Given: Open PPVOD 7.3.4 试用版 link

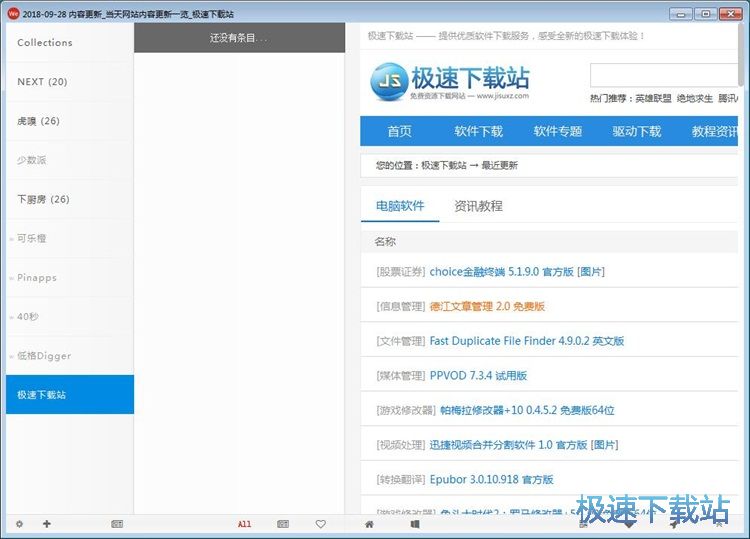Looking at the screenshot, I should (x=478, y=375).
